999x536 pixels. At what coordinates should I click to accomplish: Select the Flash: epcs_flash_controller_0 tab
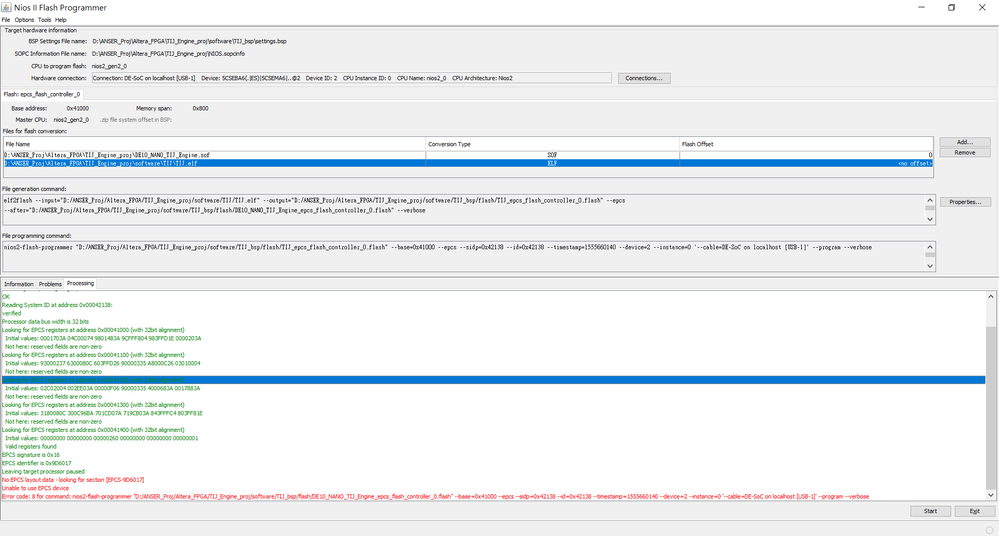click(x=42, y=94)
